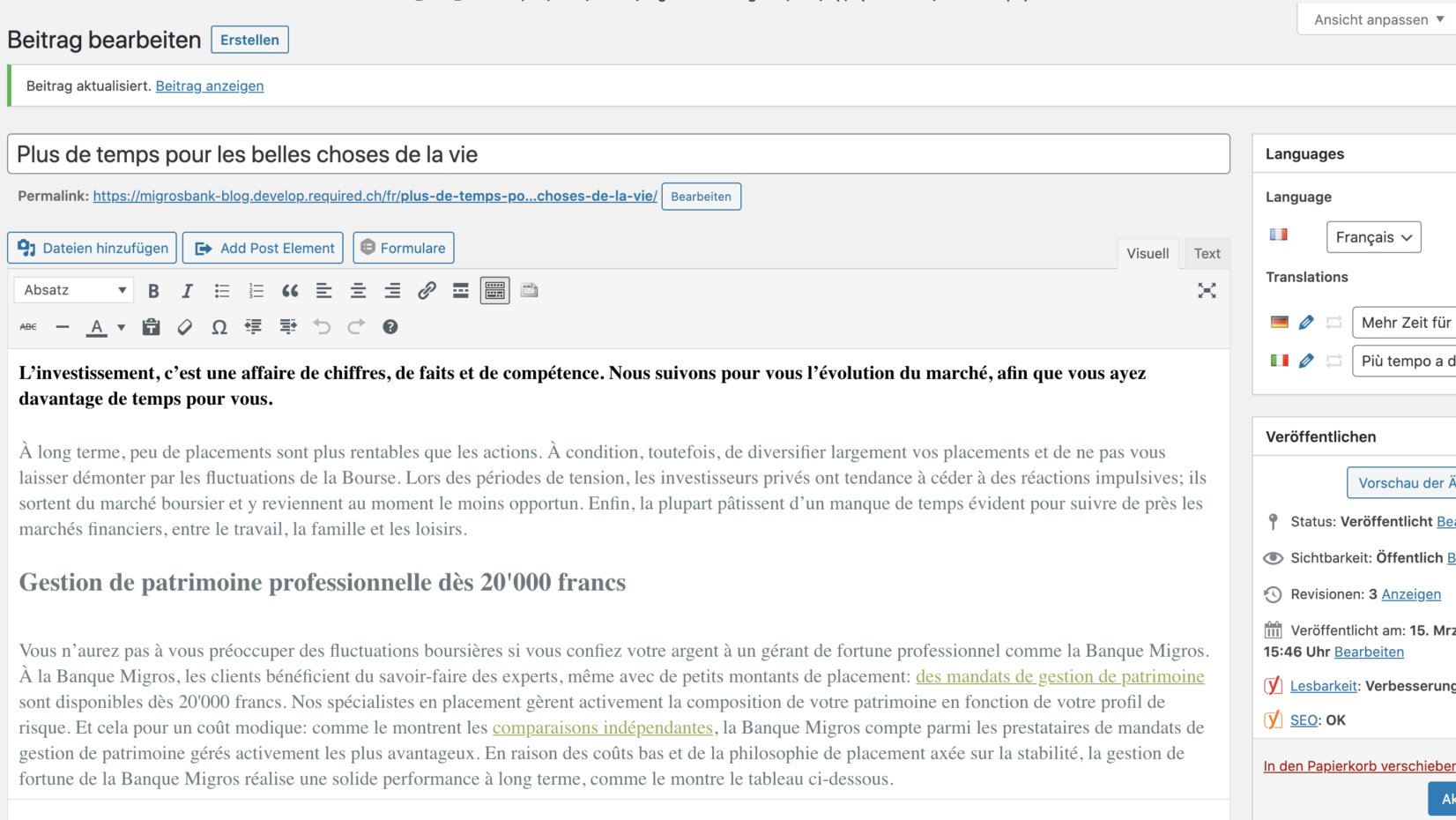1456x820 pixels.
Task: Switch to the Text editor tab
Action: click(x=1206, y=253)
